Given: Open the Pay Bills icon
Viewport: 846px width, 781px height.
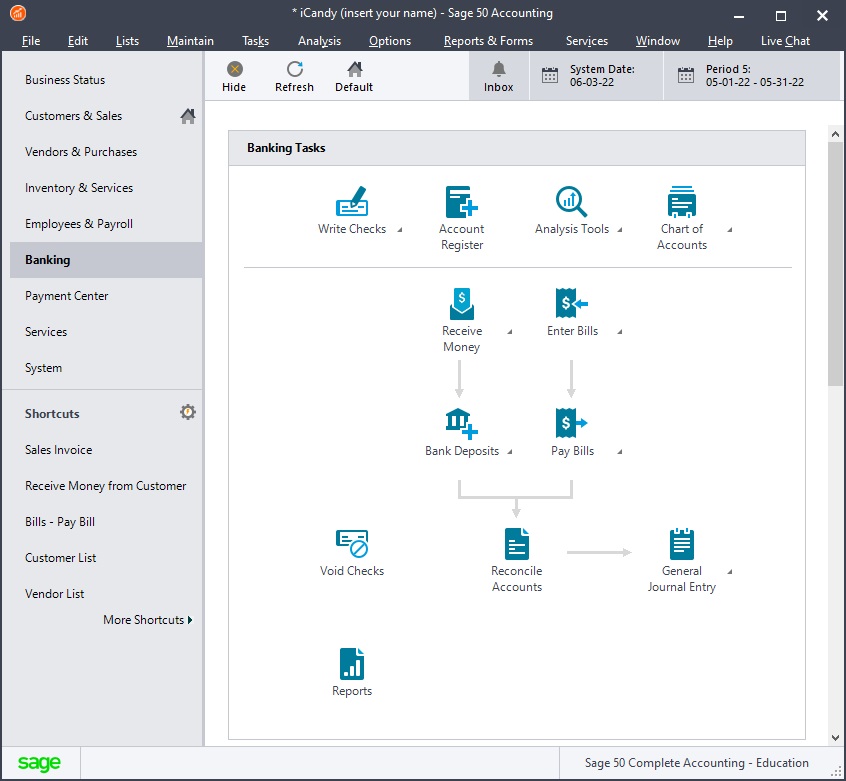Looking at the screenshot, I should click(571, 423).
